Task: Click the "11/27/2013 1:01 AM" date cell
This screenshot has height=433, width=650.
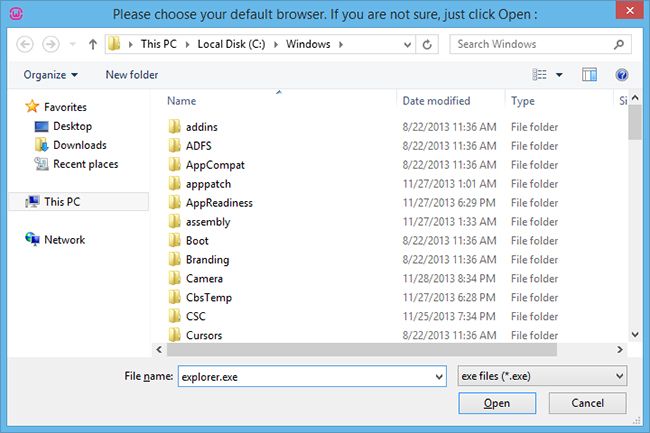Action: tap(449, 184)
